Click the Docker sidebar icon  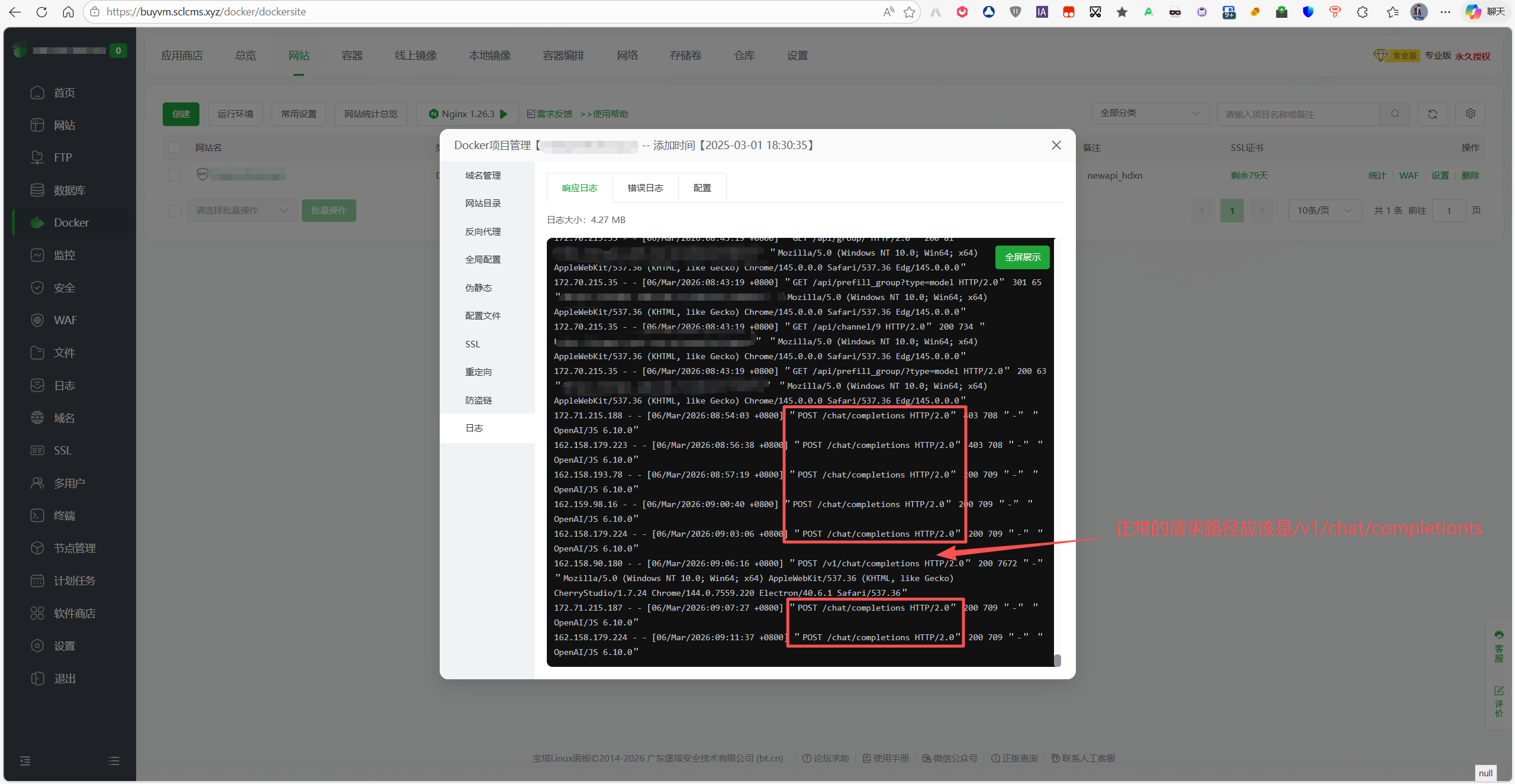click(37, 222)
